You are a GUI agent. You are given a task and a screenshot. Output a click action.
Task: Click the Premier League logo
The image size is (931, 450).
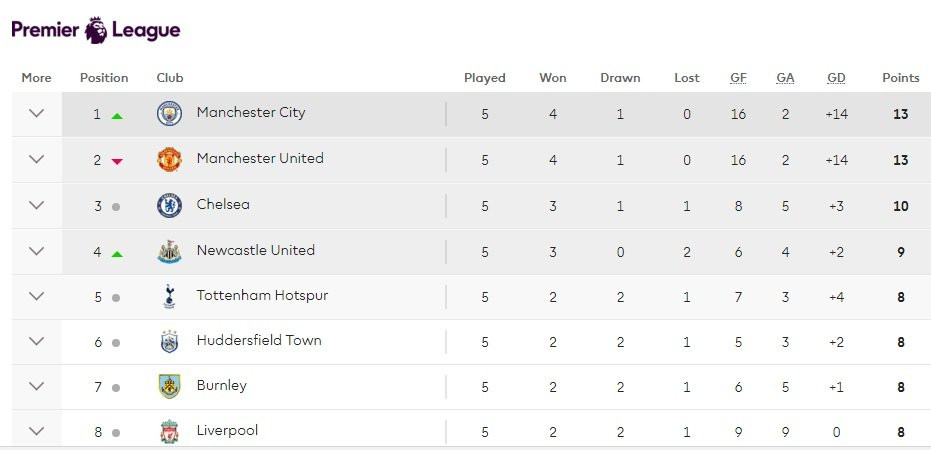coord(96,30)
